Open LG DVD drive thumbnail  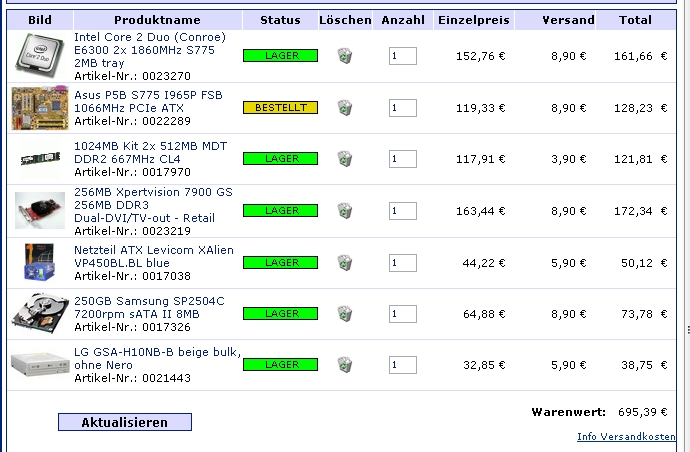point(40,364)
